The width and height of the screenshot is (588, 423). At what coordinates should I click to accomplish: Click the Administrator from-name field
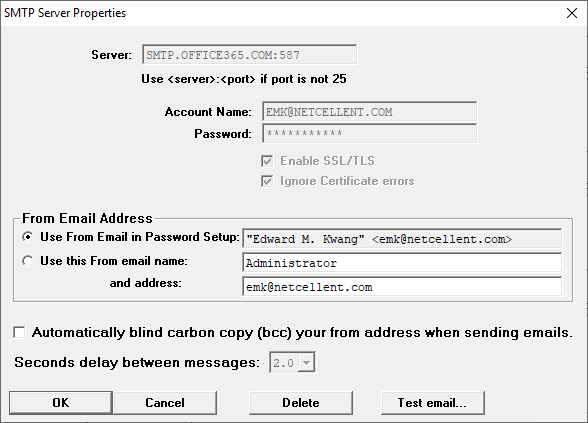402,263
